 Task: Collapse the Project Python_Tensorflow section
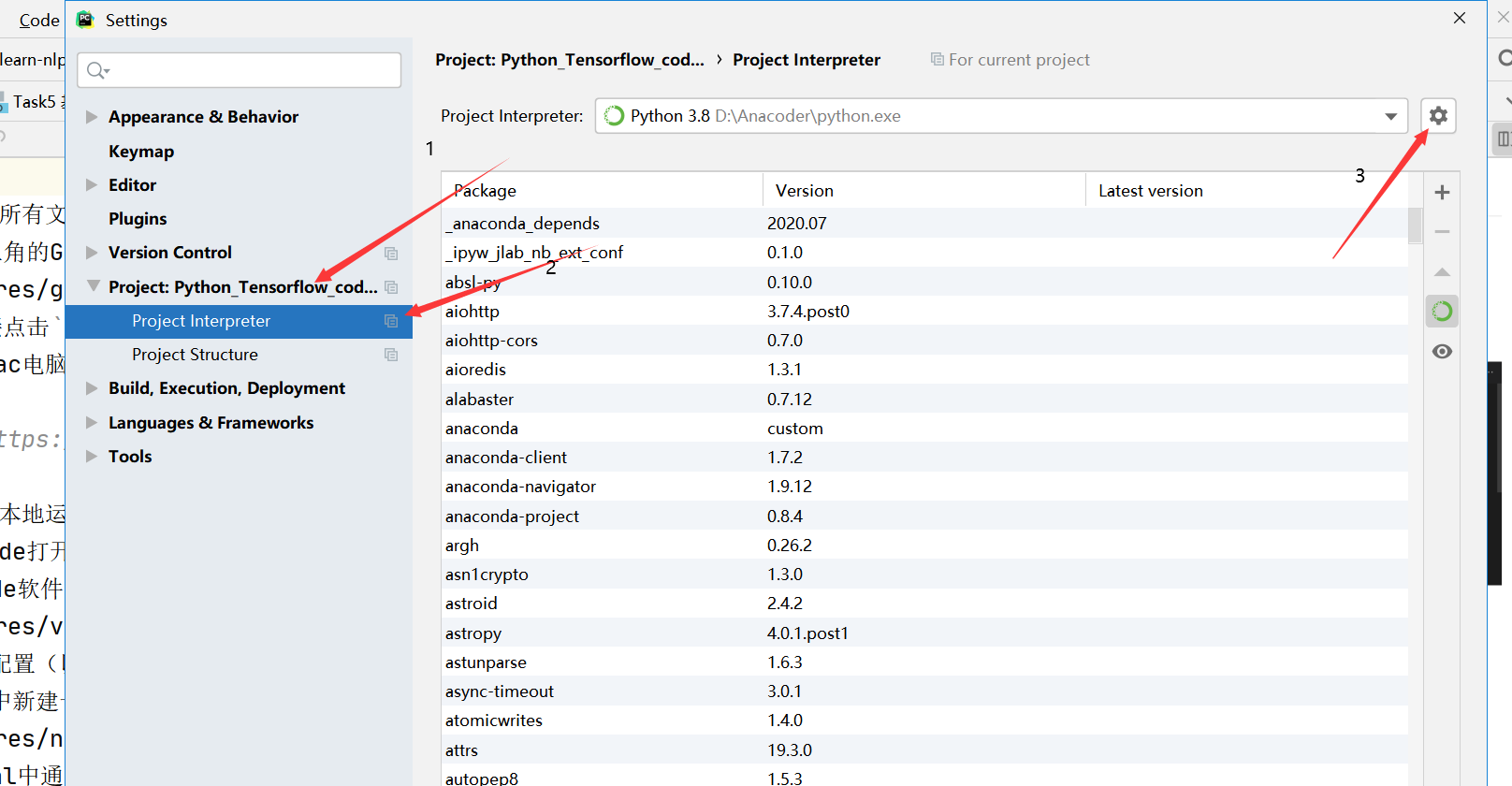93,286
